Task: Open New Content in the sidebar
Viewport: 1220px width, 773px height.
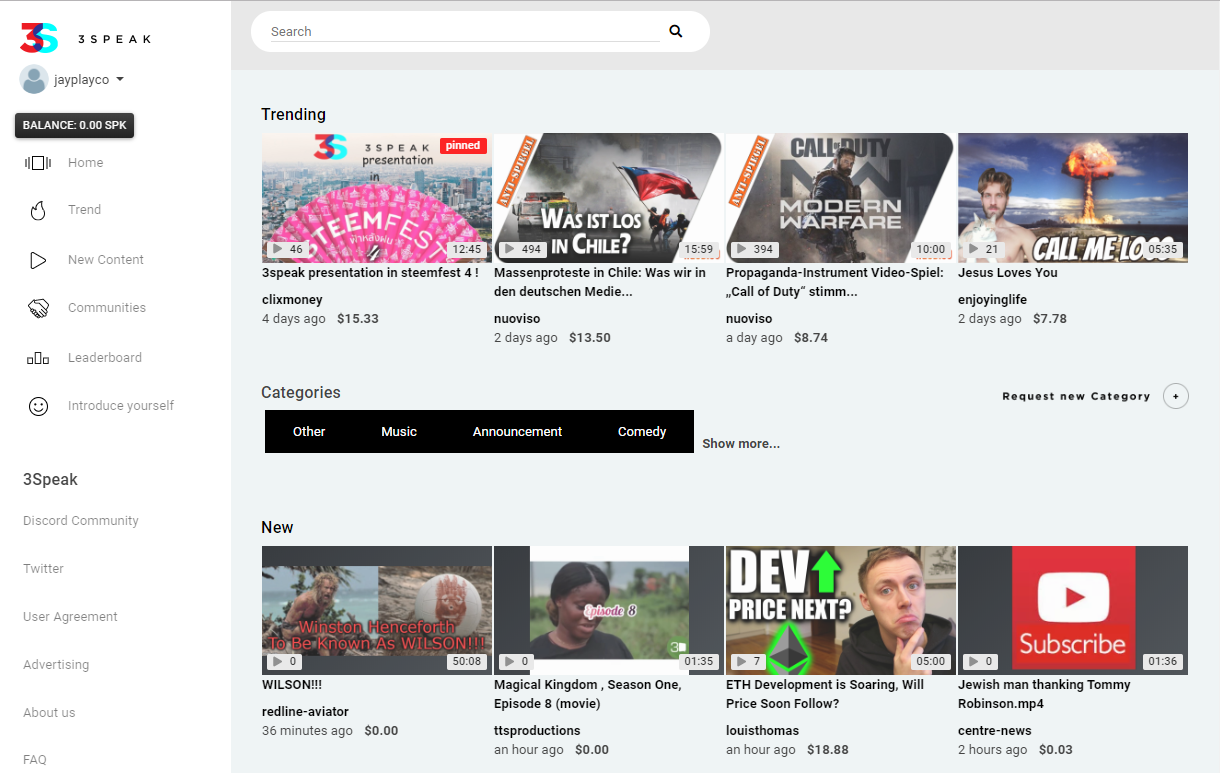Action: point(106,260)
